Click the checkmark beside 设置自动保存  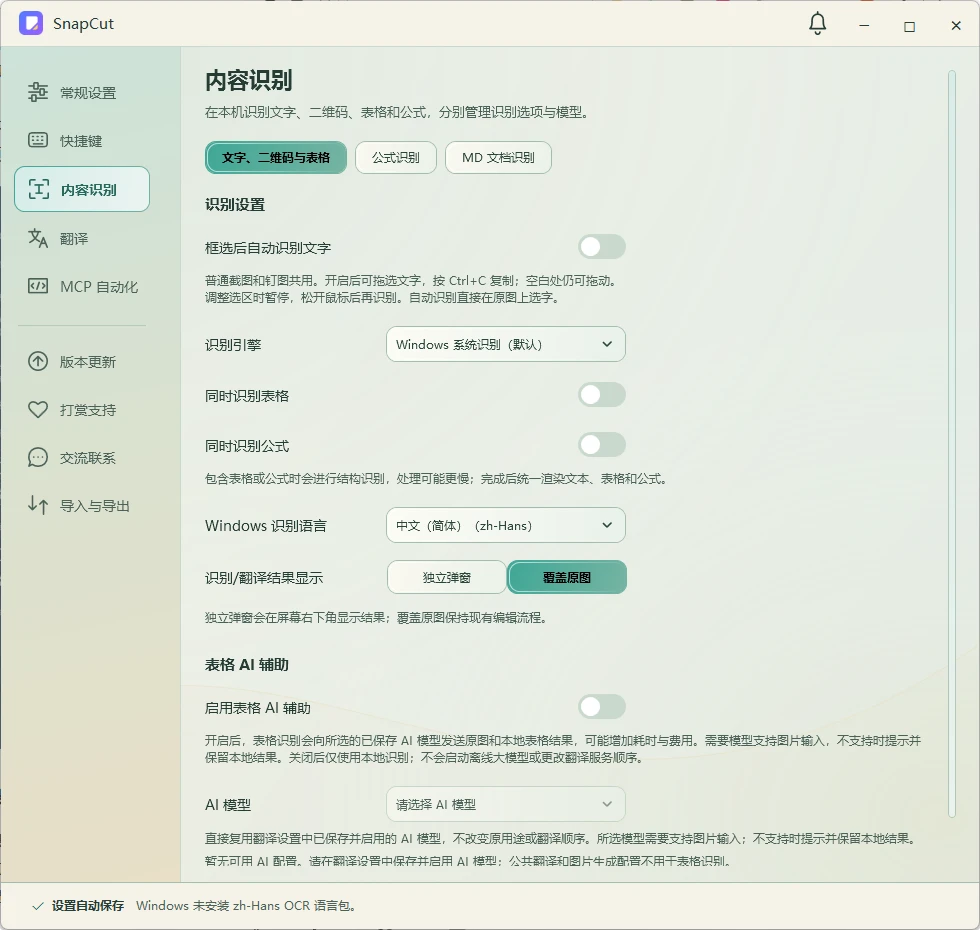point(38,906)
